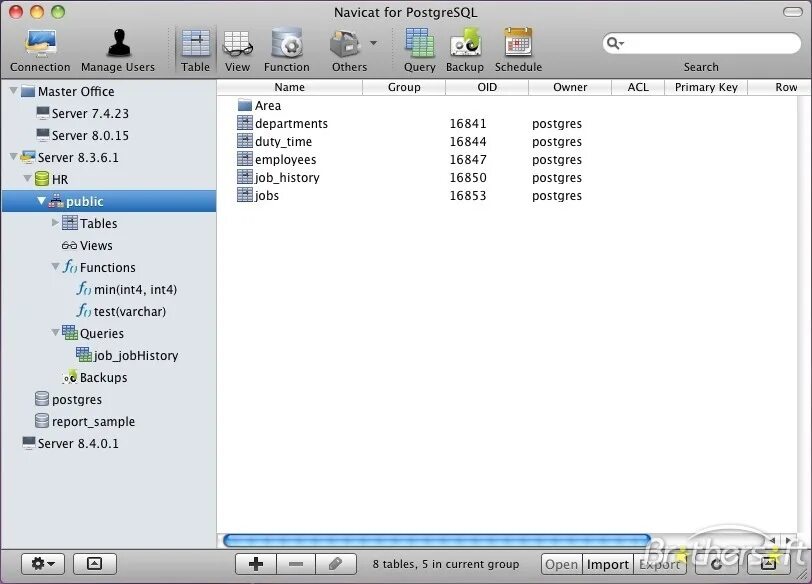Collapse the Server 8.3.6.1 node
This screenshot has height=584, width=812.
[14, 157]
